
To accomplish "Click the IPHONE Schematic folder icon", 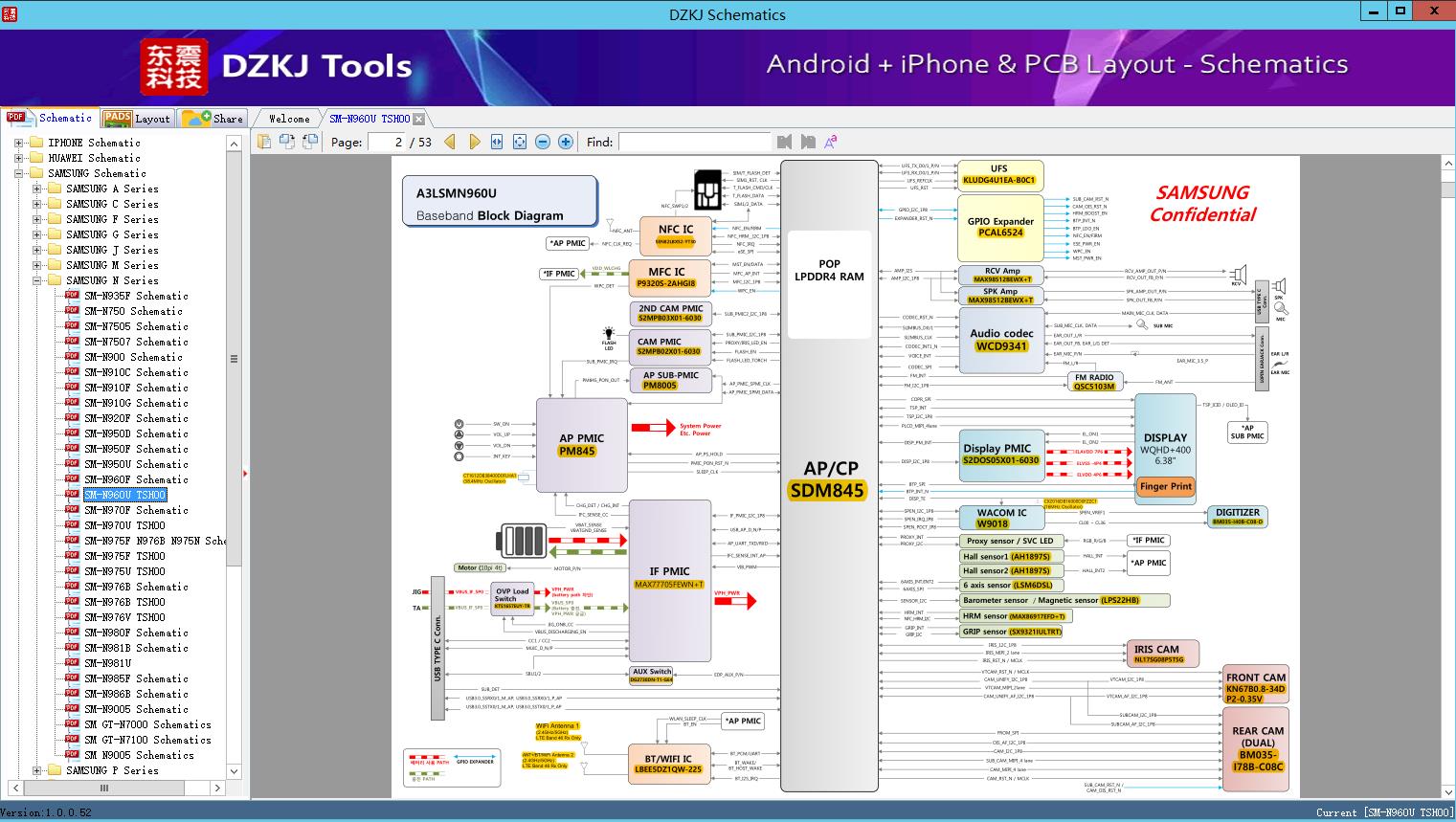I will click(x=36, y=143).
